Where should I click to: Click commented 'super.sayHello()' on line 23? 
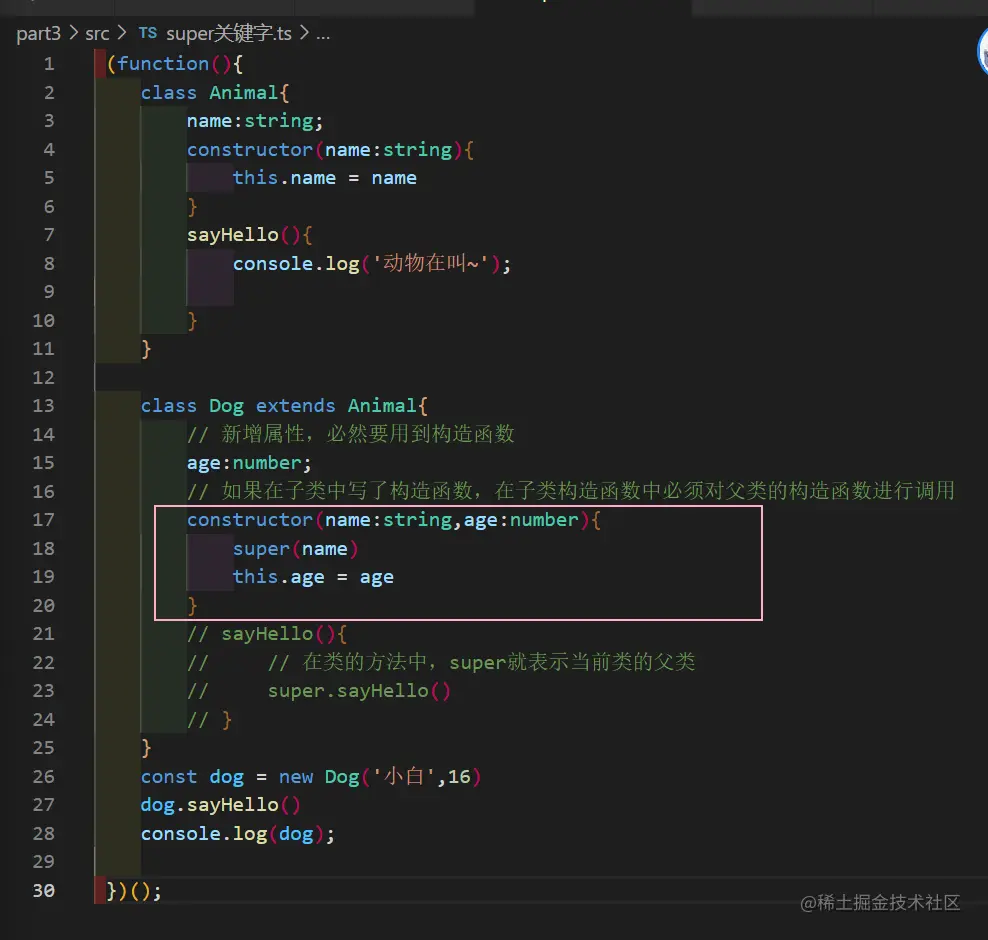pos(359,691)
